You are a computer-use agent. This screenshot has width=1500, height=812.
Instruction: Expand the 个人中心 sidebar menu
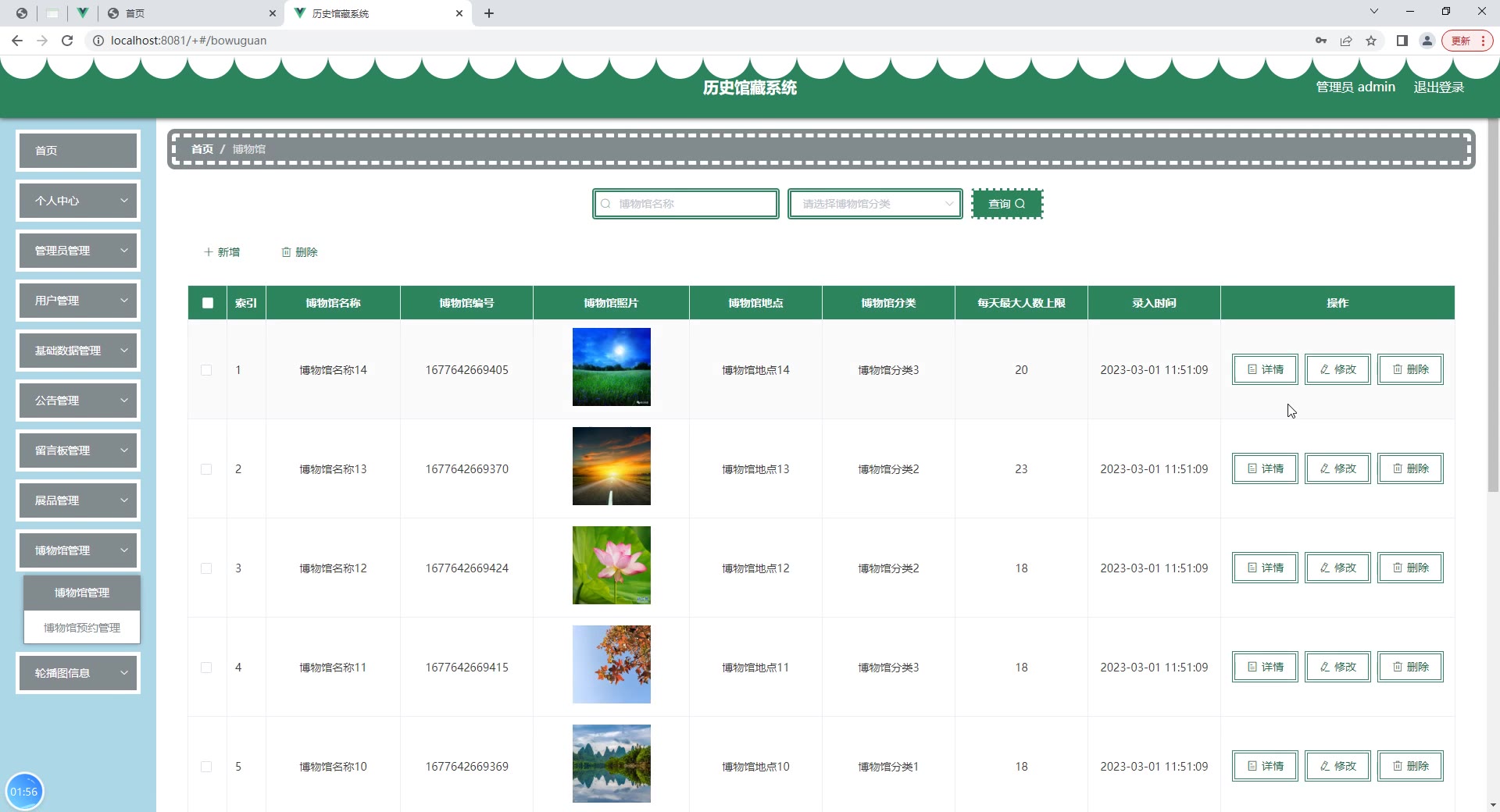click(78, 201)
